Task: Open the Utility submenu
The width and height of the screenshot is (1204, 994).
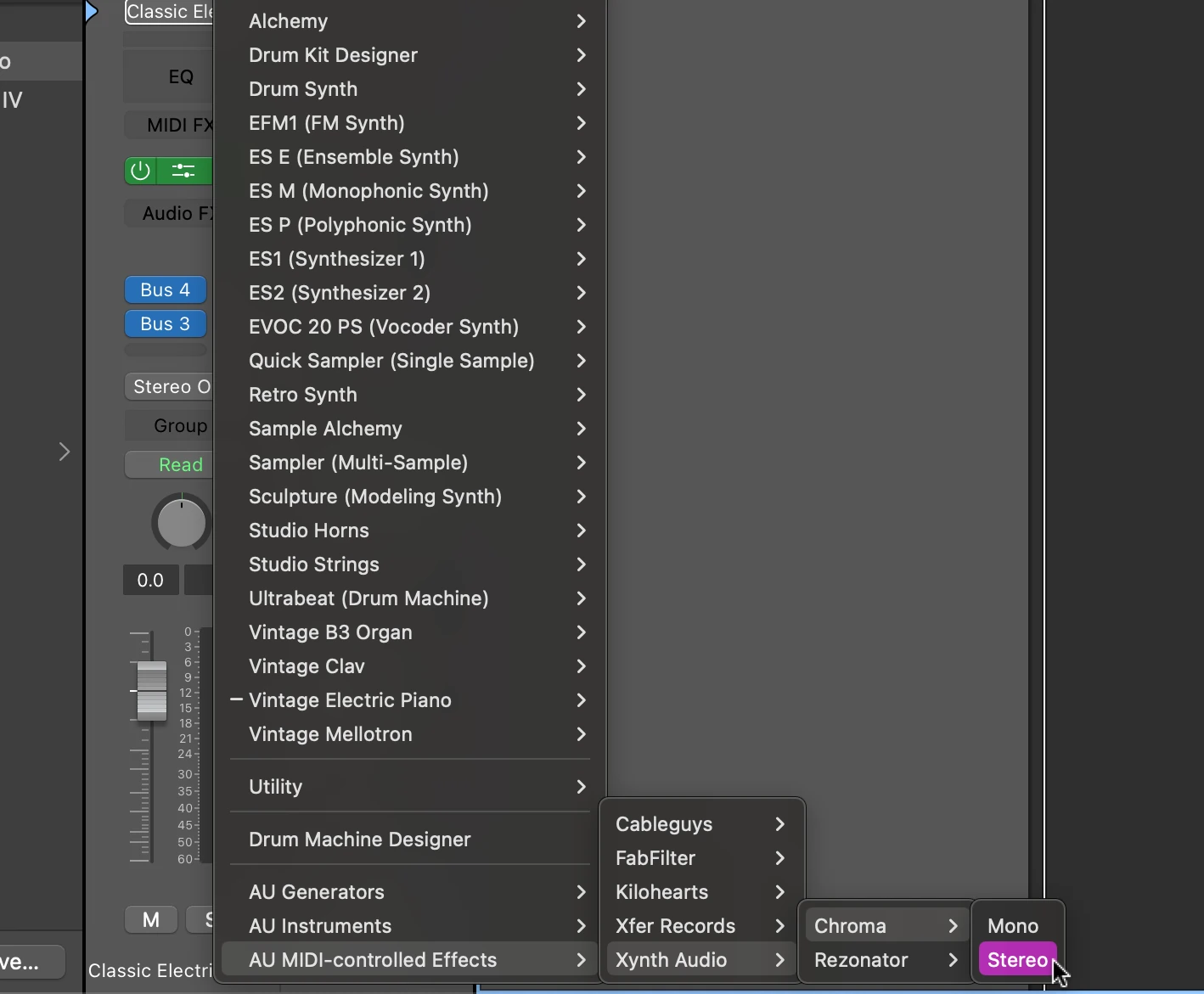Action: point(410,787)
